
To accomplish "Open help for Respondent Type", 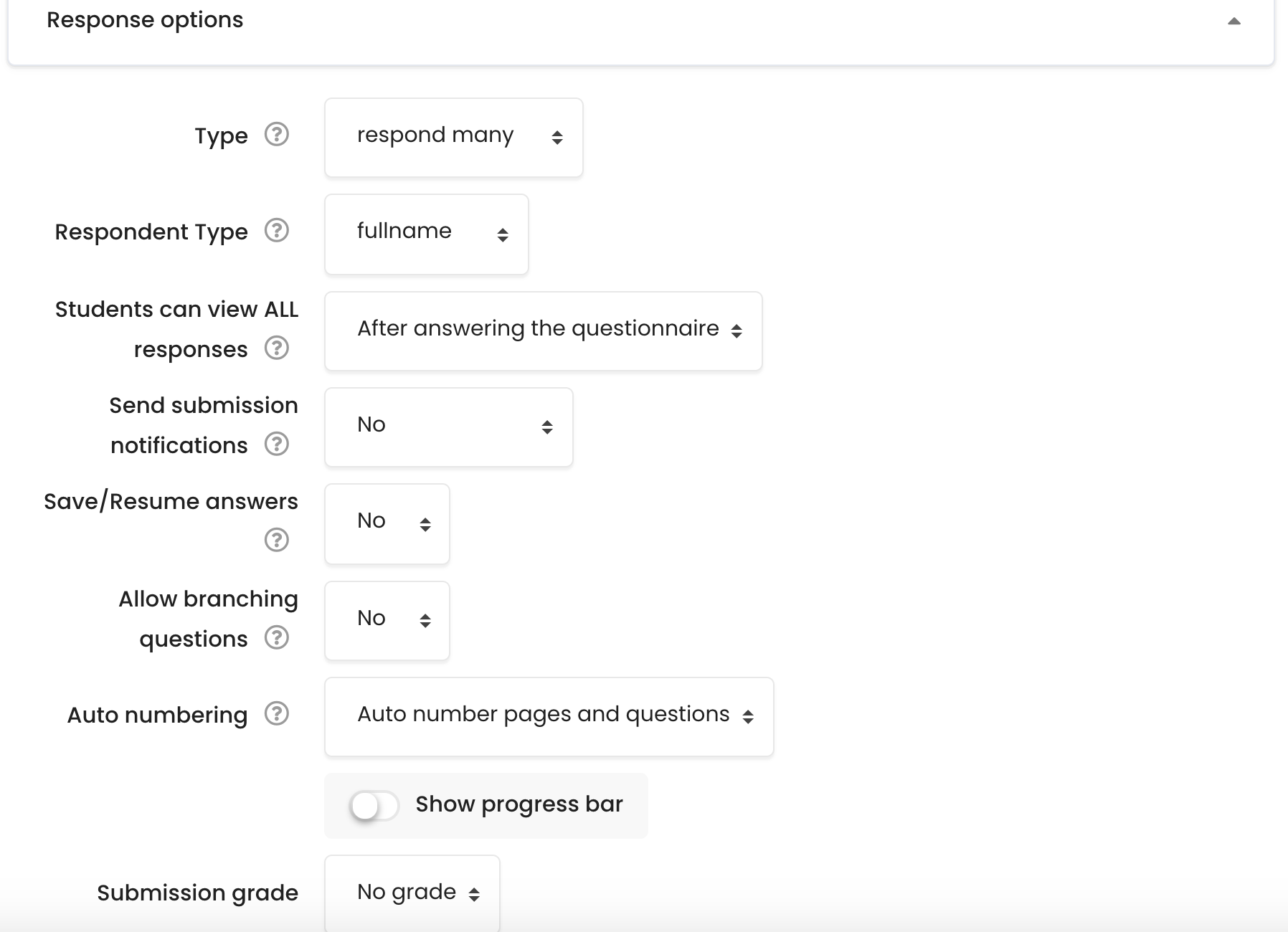I will [x=276, y=230].
